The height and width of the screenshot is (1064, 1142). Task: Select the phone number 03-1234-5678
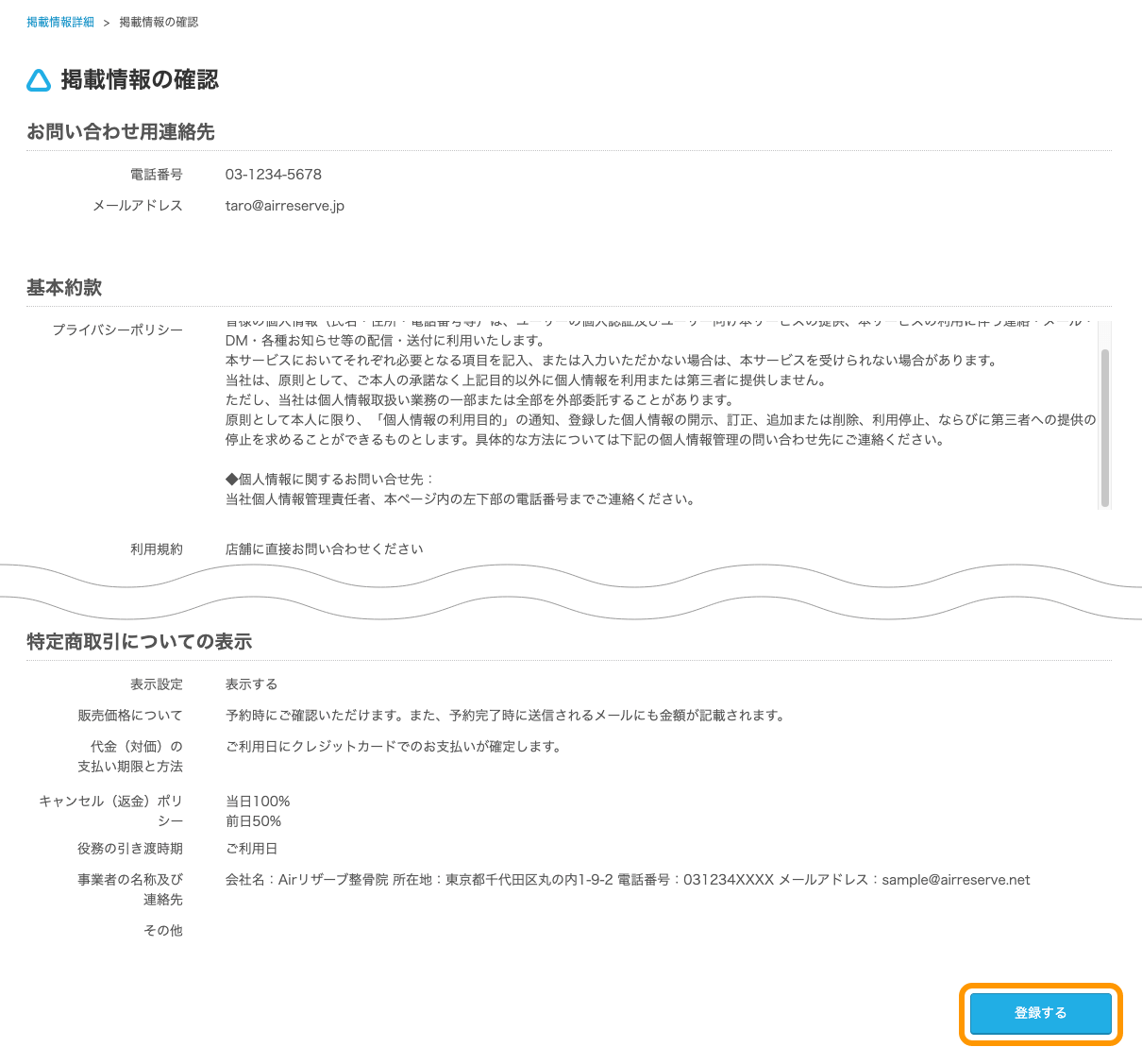tap(274, 174)
